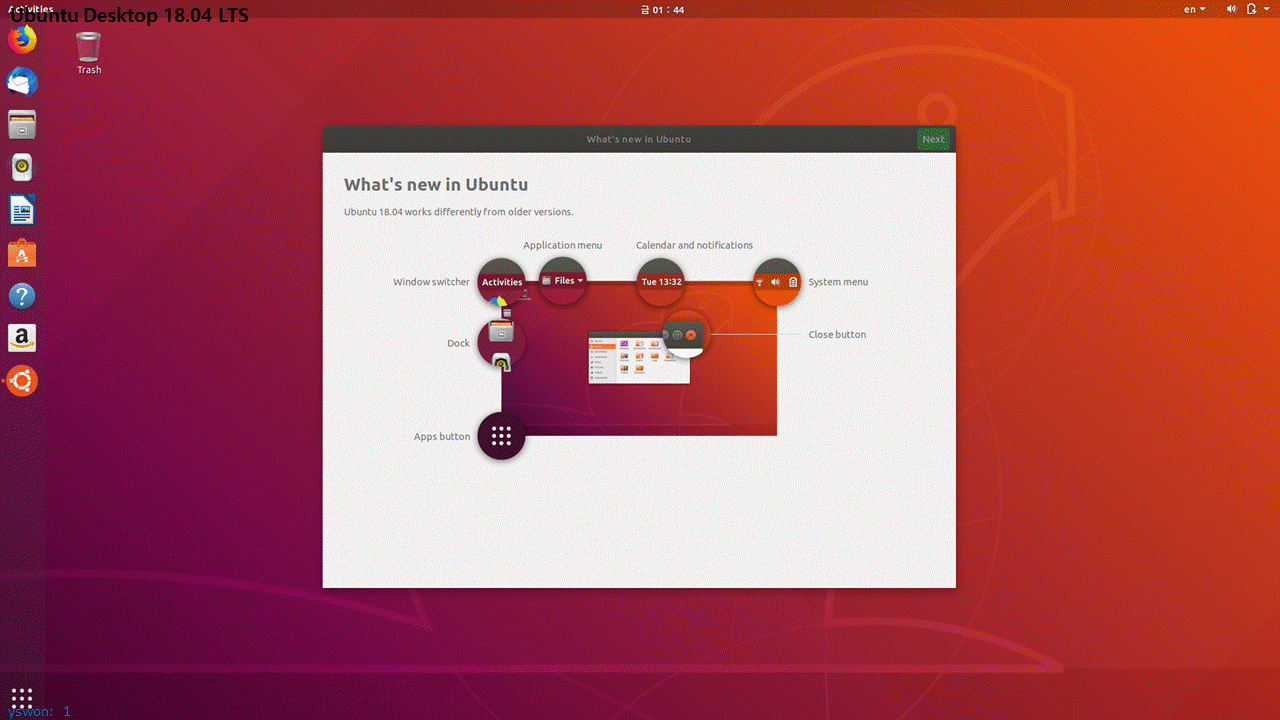Viewport: 1280px width, 720px height.
Task: Click the Apps button circle in illustration
Action: tap(501, 436)
